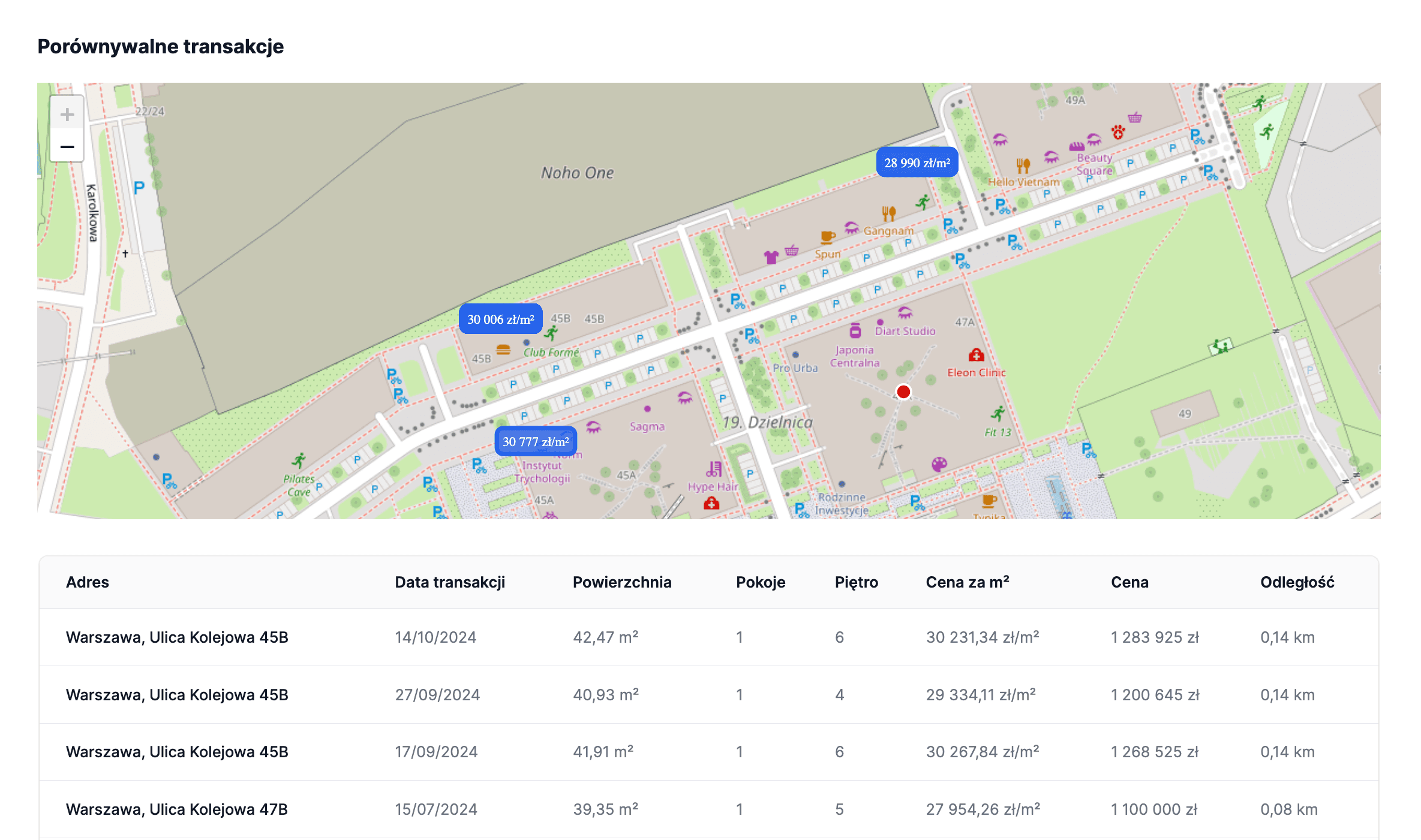The width and height of the screenshot is (1421, 840).
Task: Click the 30 006 zł/m² price marker
Action: 500,319
